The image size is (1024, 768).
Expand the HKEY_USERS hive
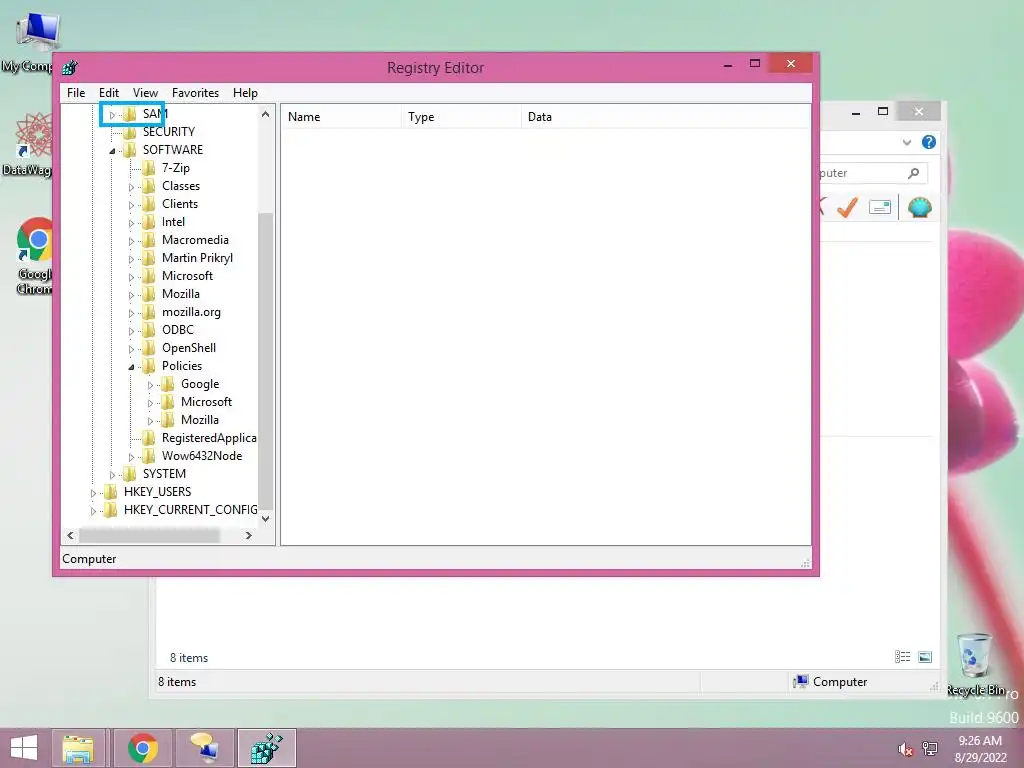tap(93, 493)
